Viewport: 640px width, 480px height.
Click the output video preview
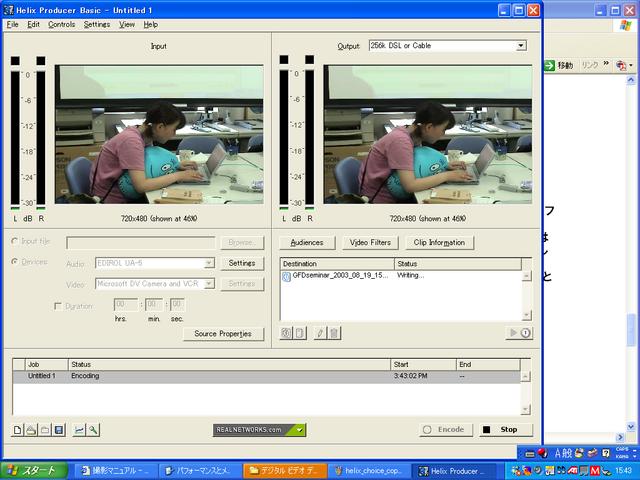pos(428,134)
